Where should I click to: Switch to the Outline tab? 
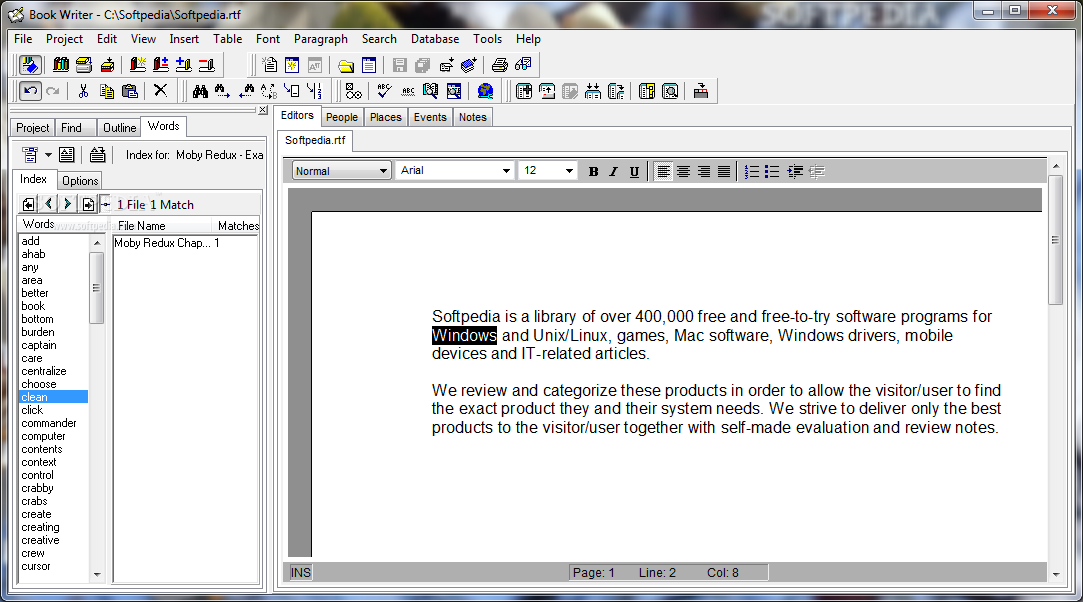tap(119, 128)
